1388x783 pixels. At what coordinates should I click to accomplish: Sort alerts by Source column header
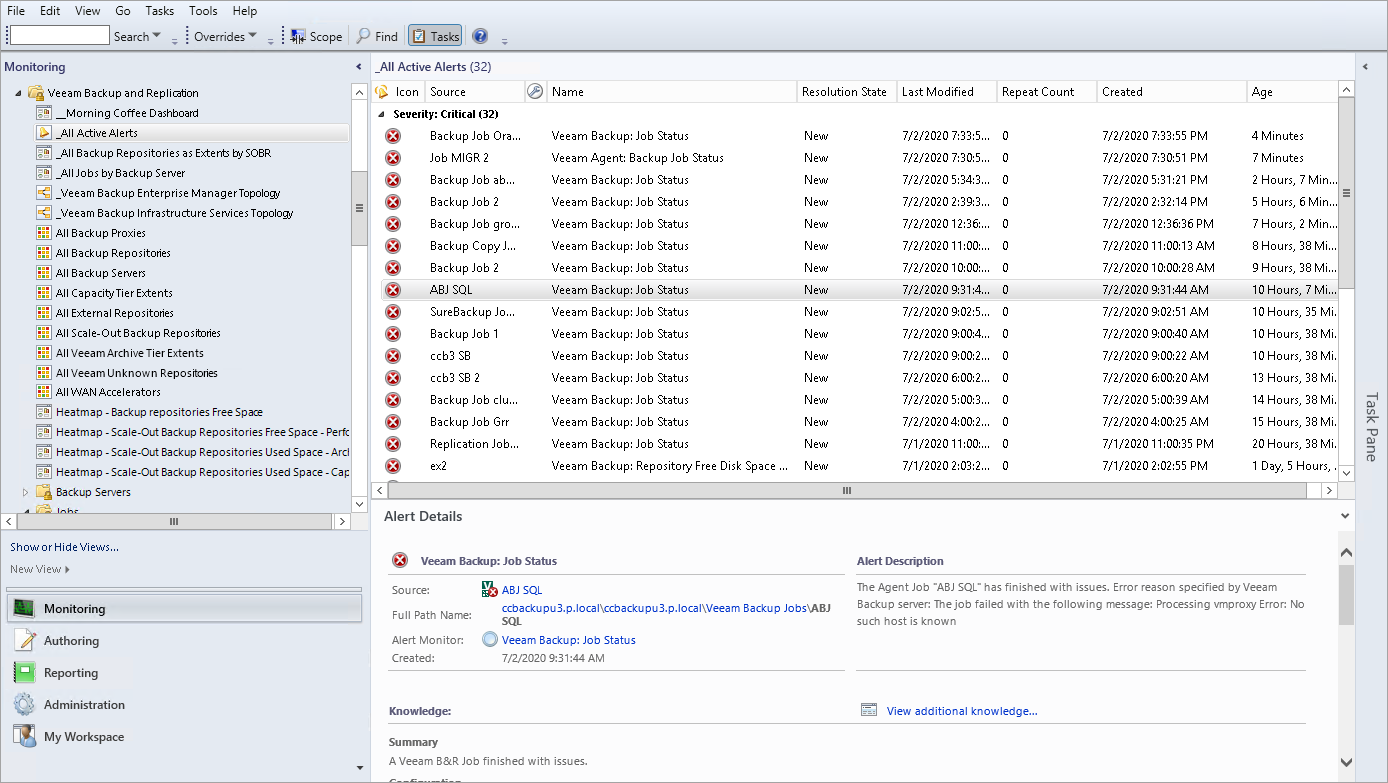(475, 92)
